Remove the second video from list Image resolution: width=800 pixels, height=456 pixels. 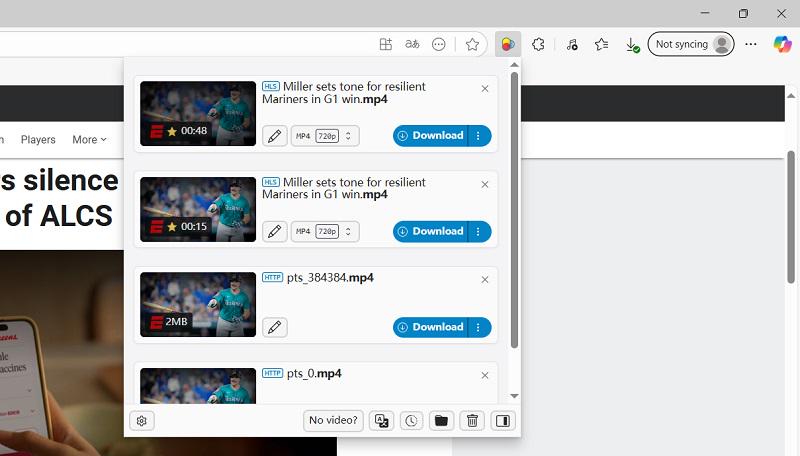[485, 184]
